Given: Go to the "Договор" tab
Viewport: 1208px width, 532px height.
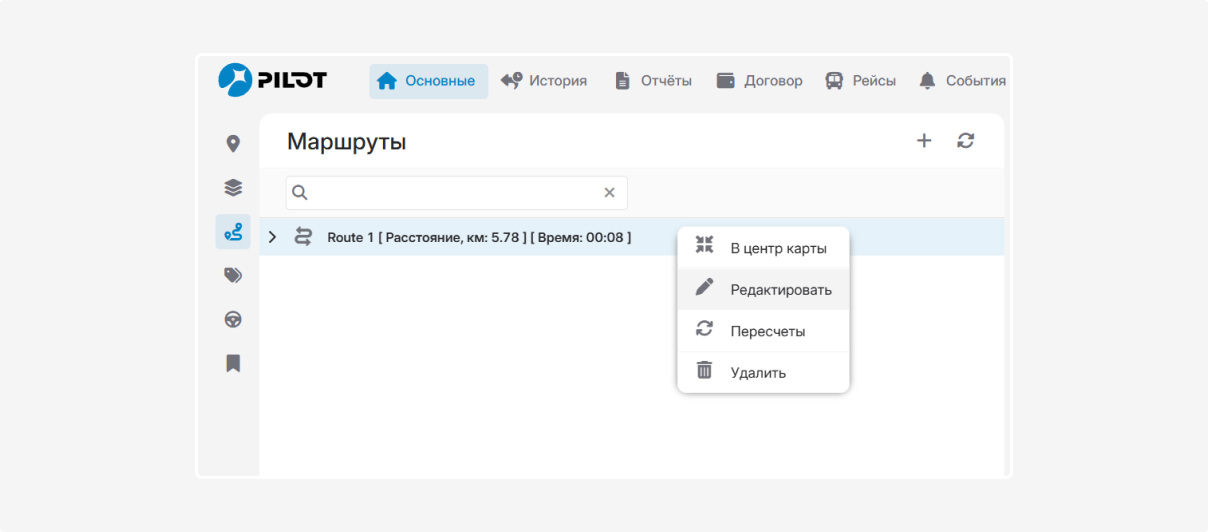Looking at the screenshot, I should coord(760,81).
